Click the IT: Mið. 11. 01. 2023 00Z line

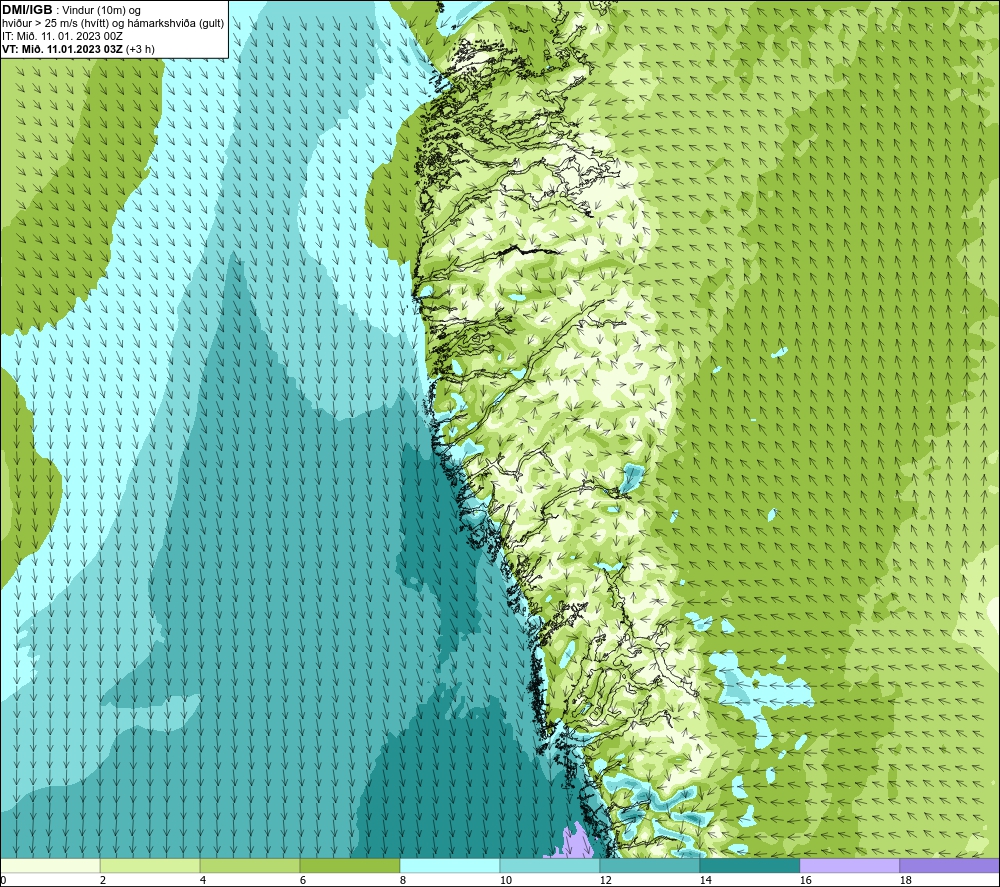(62, 36)
